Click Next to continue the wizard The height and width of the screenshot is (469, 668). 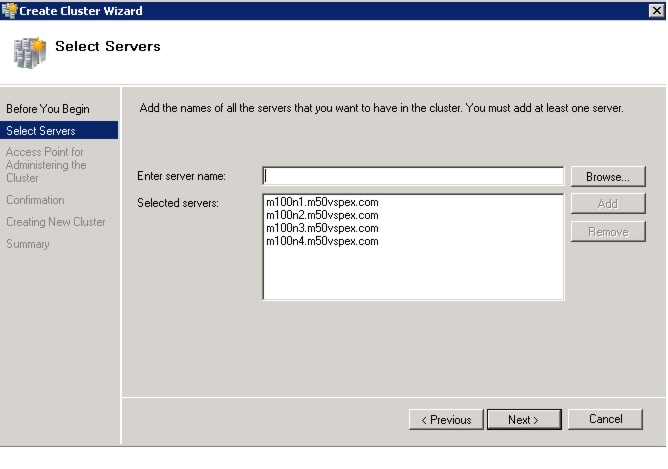click(524, 420)
